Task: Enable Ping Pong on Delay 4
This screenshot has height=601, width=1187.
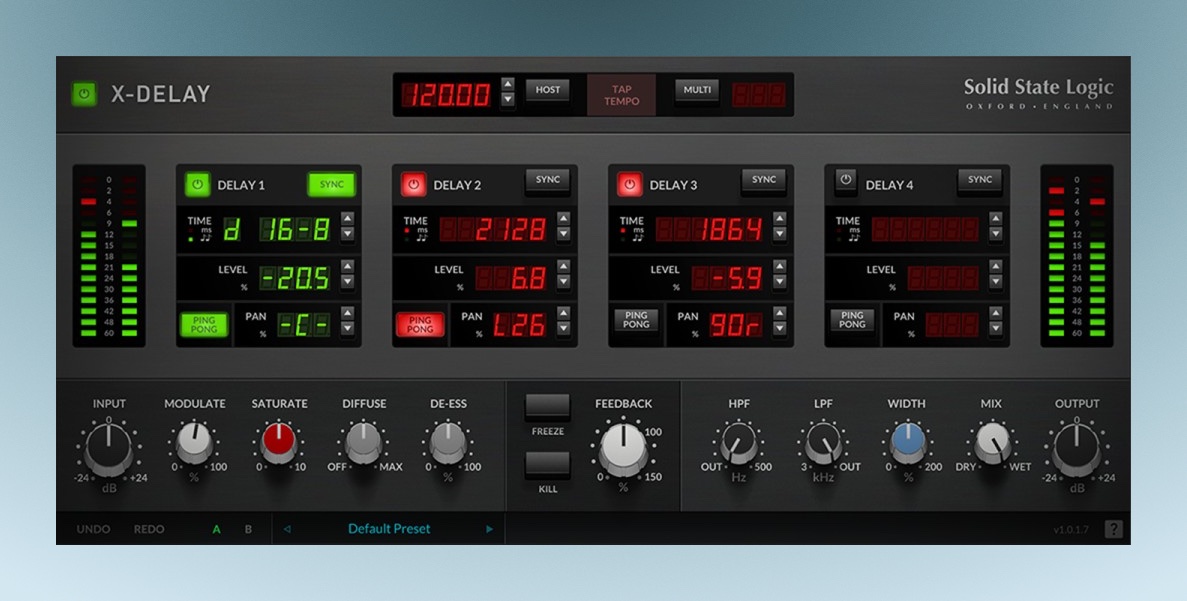Action: click(852, 320)
